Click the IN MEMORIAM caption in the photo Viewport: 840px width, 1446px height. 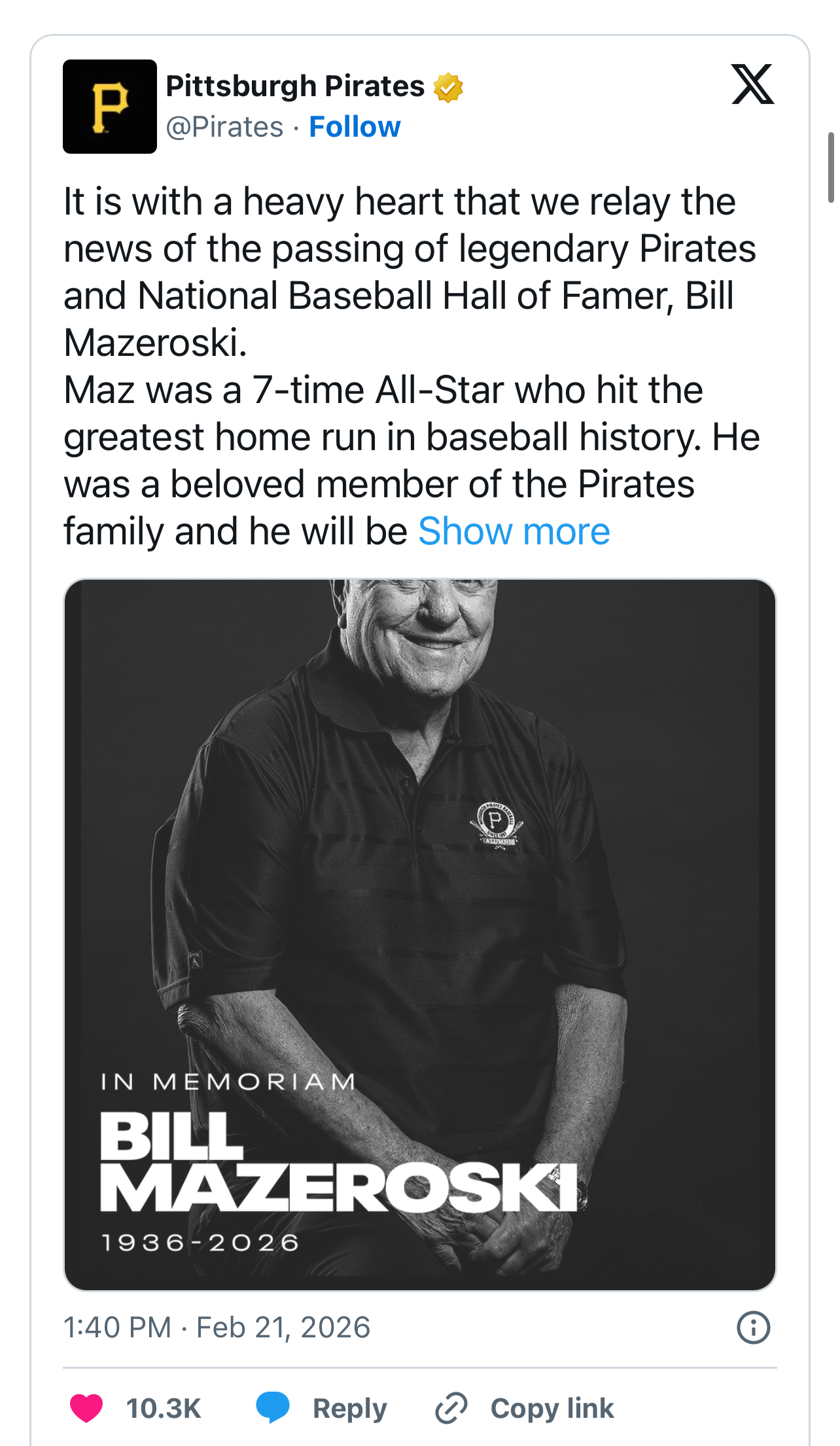click(228, 1082)
